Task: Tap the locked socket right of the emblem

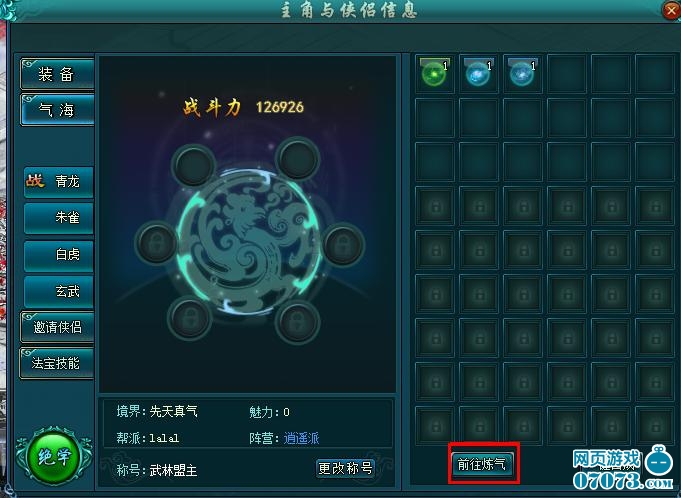Action: [343, 244]
